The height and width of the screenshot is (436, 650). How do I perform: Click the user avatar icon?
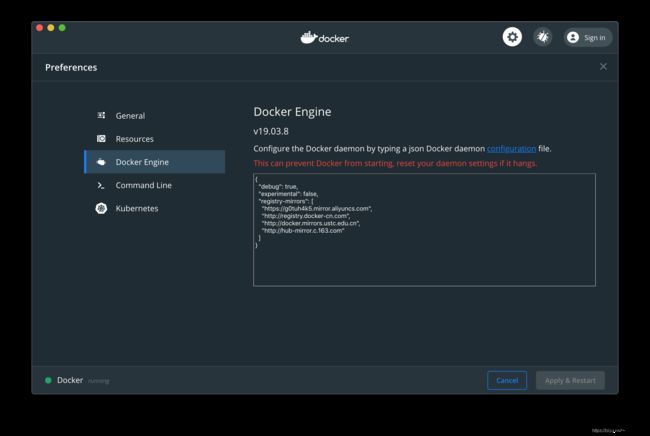click(573, 38)
